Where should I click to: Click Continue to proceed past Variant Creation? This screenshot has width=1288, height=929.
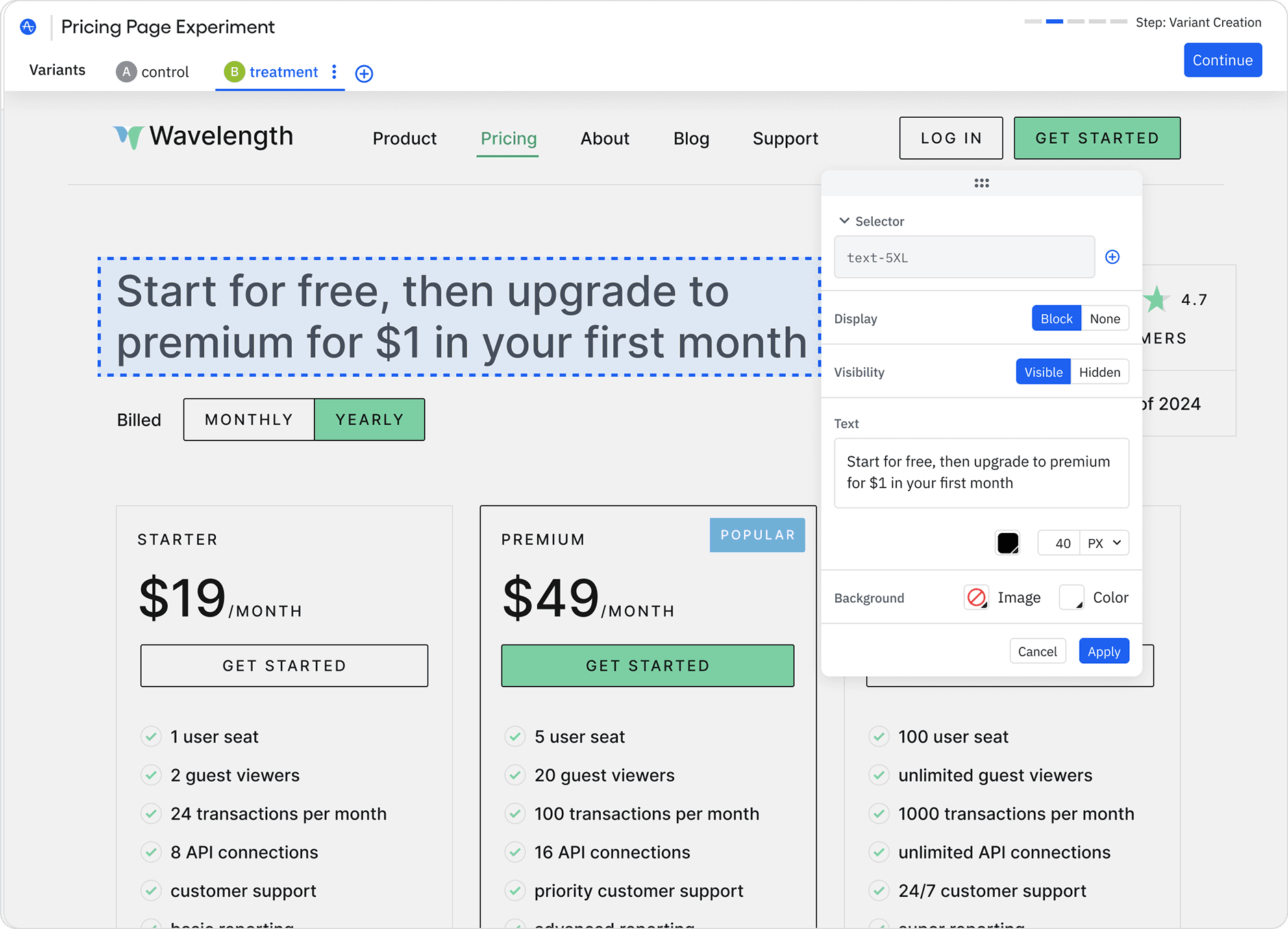[x=1223, y=60]
